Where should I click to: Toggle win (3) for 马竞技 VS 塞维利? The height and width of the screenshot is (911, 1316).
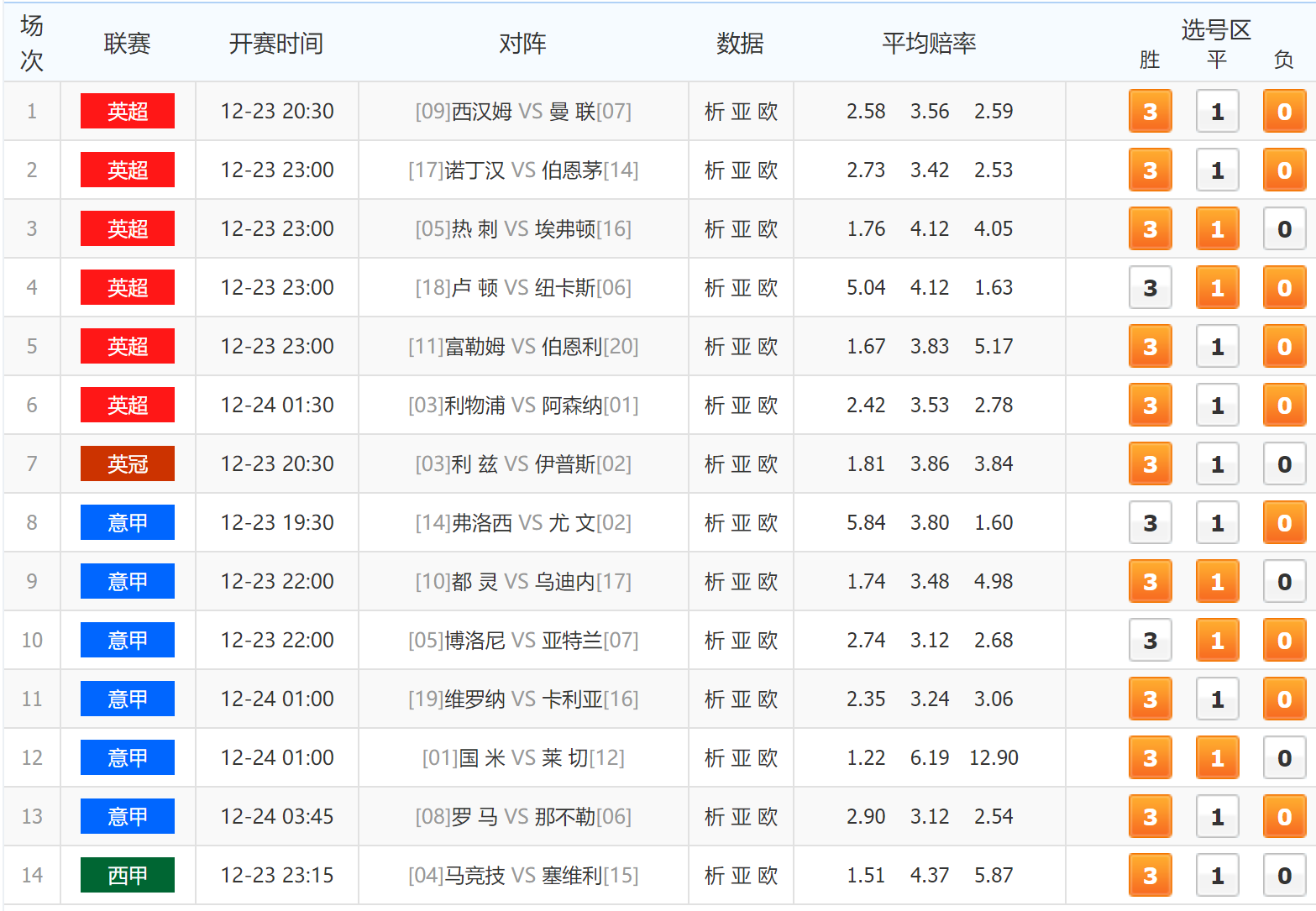point(1150,875)
